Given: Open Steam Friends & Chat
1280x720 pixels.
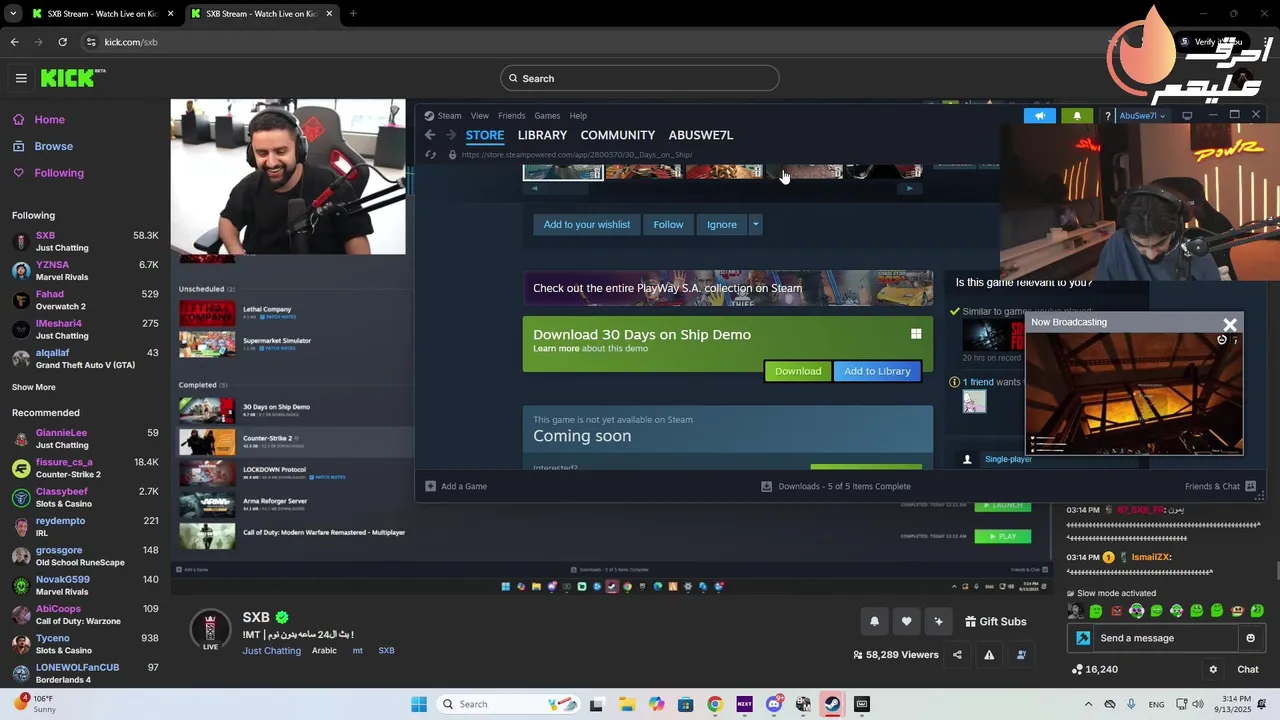Looking at the screenshot, I should [1220, 486].
